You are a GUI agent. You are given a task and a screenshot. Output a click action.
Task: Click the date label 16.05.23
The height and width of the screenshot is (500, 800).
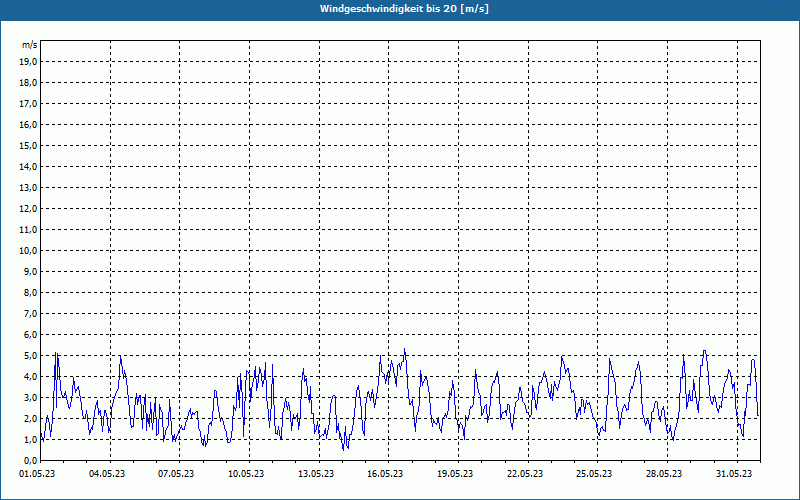coord(385,474)
